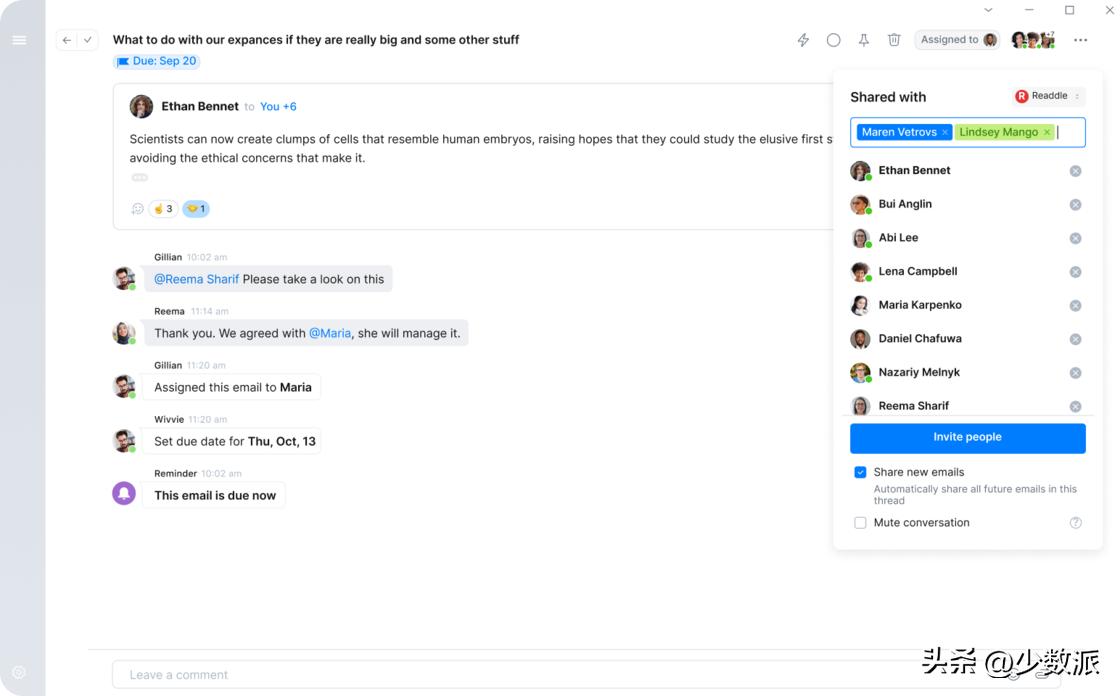The width and height of the screenshot is (1120, 696).
Task: Enable Mute conversation checkbox
Action: point(860,523)
